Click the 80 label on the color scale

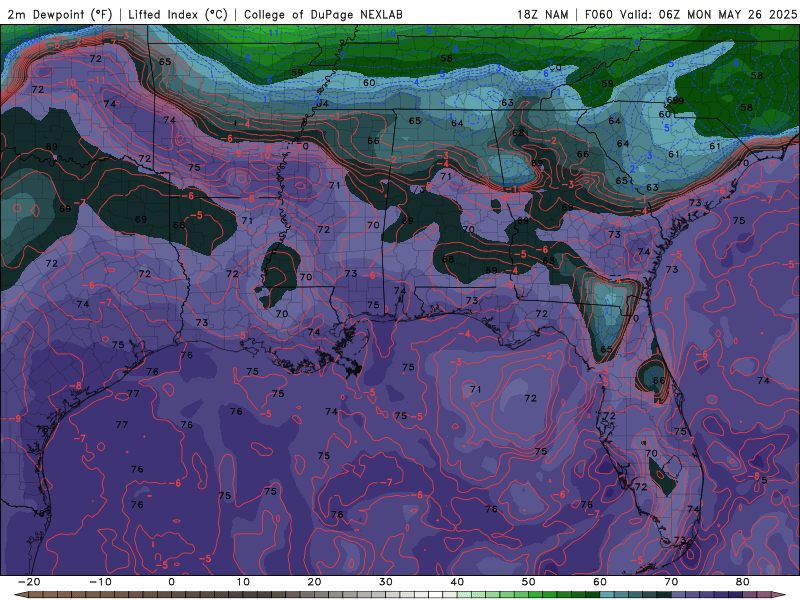click(743, 582)
